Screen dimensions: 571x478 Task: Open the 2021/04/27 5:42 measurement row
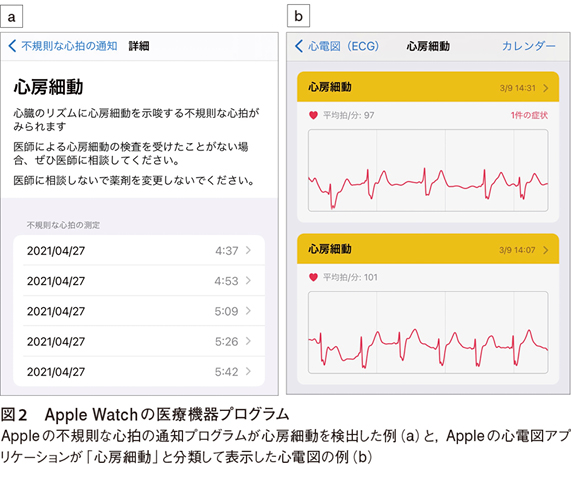click(x=139, y=371)
